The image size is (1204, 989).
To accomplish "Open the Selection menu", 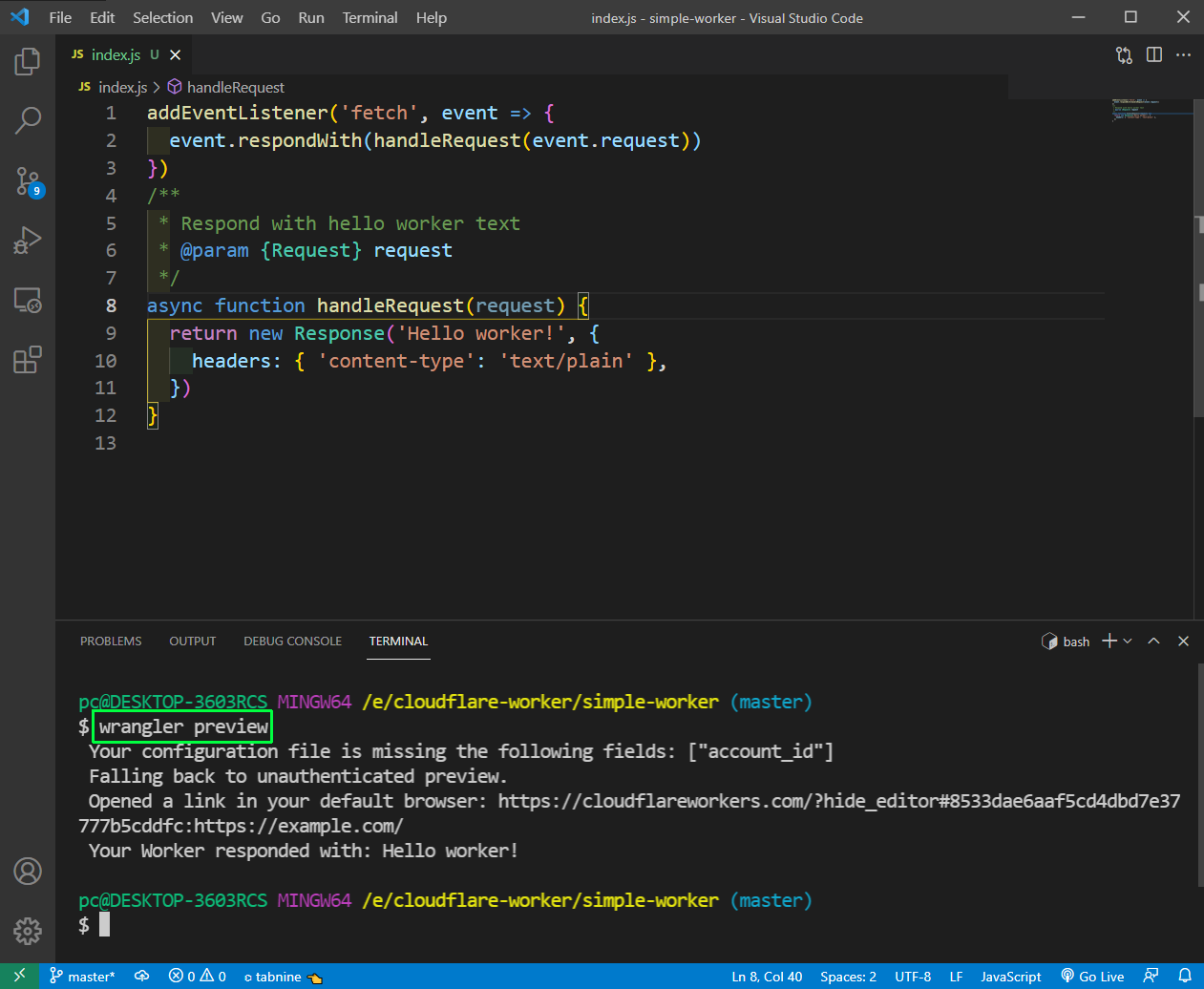I will click(162, 17).
